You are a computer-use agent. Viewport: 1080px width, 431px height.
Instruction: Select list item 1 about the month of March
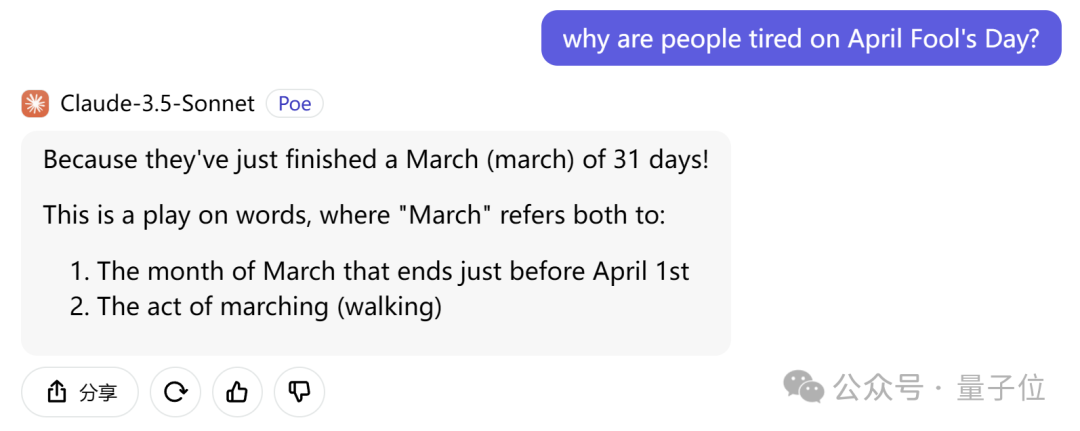(380, 271)
